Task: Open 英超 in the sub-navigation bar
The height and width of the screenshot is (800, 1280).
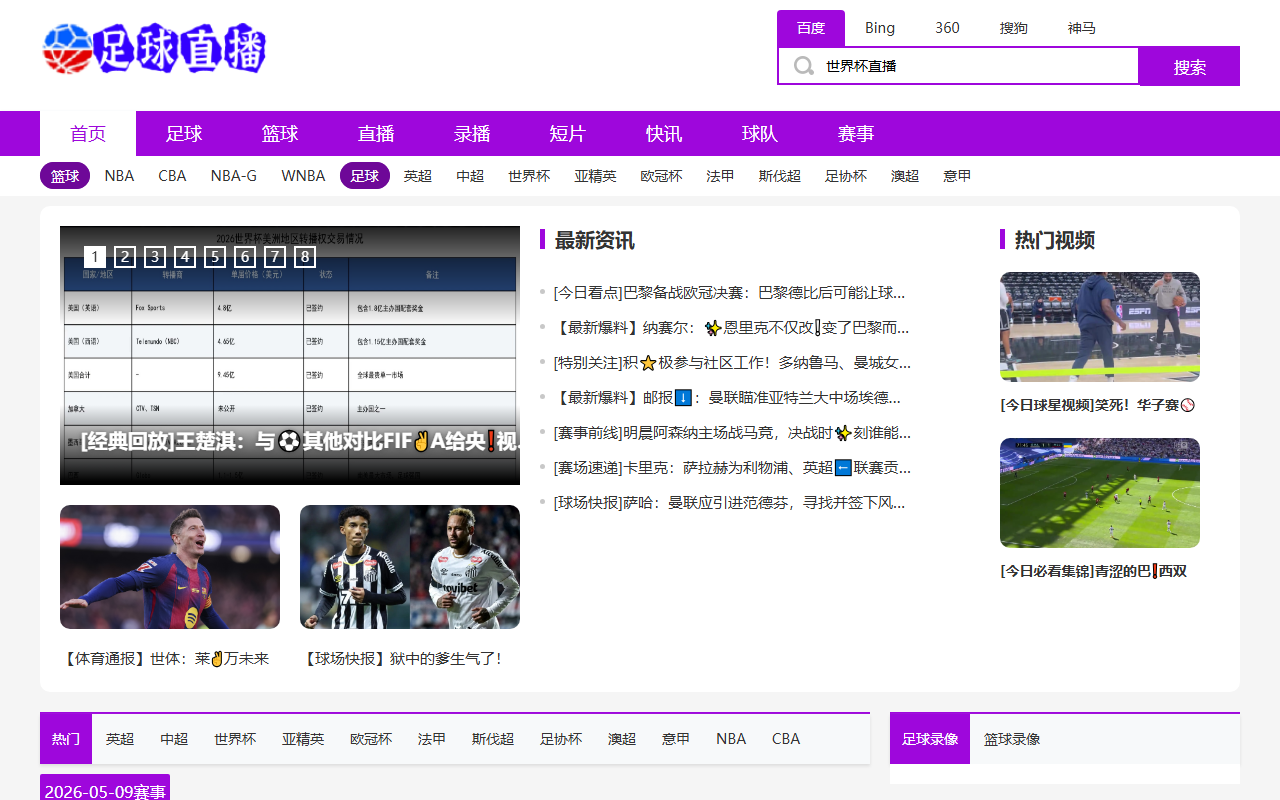Action: [x=418, y=176]
